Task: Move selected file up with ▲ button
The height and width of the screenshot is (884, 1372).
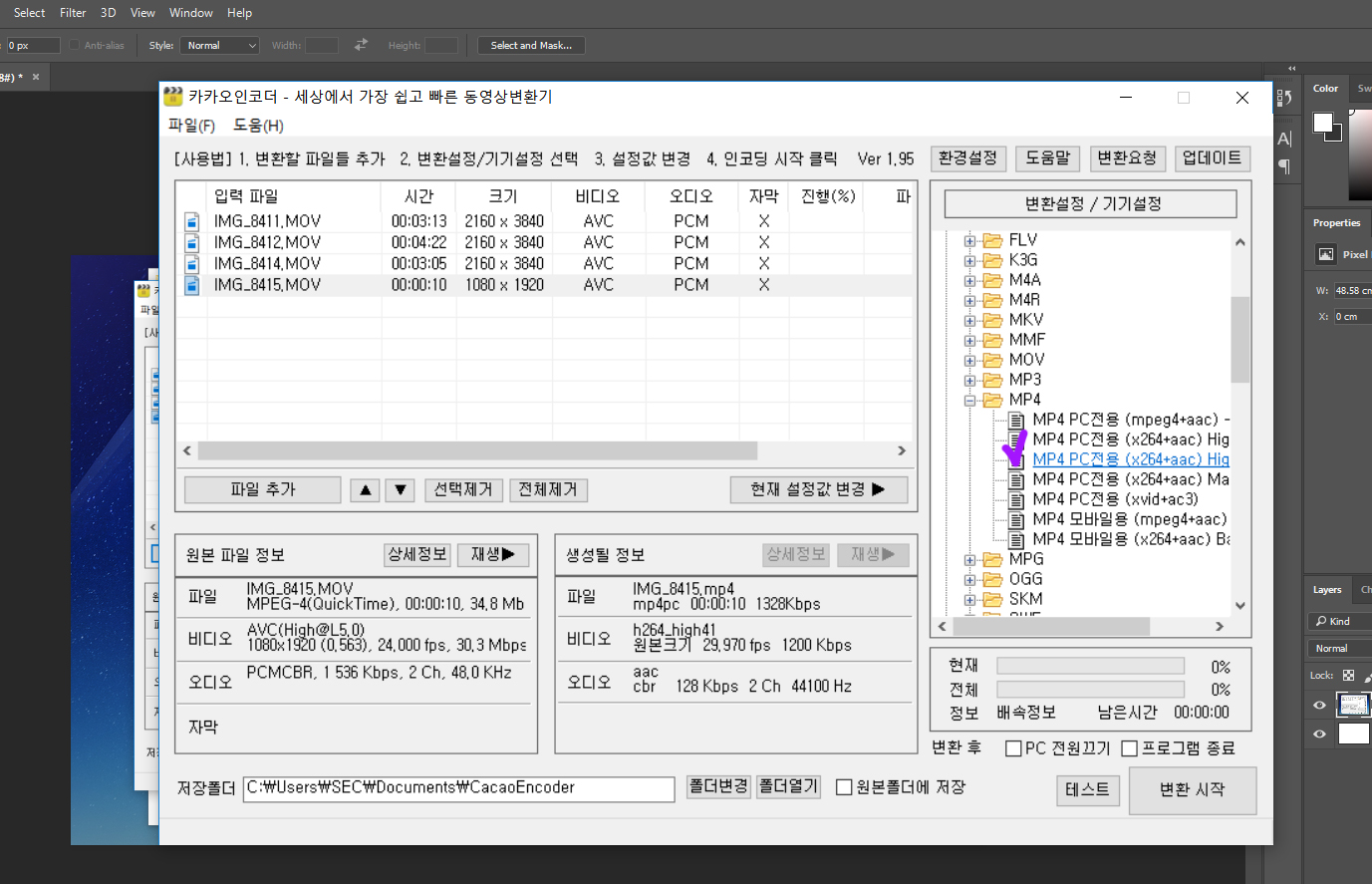Action: (365, 490)
